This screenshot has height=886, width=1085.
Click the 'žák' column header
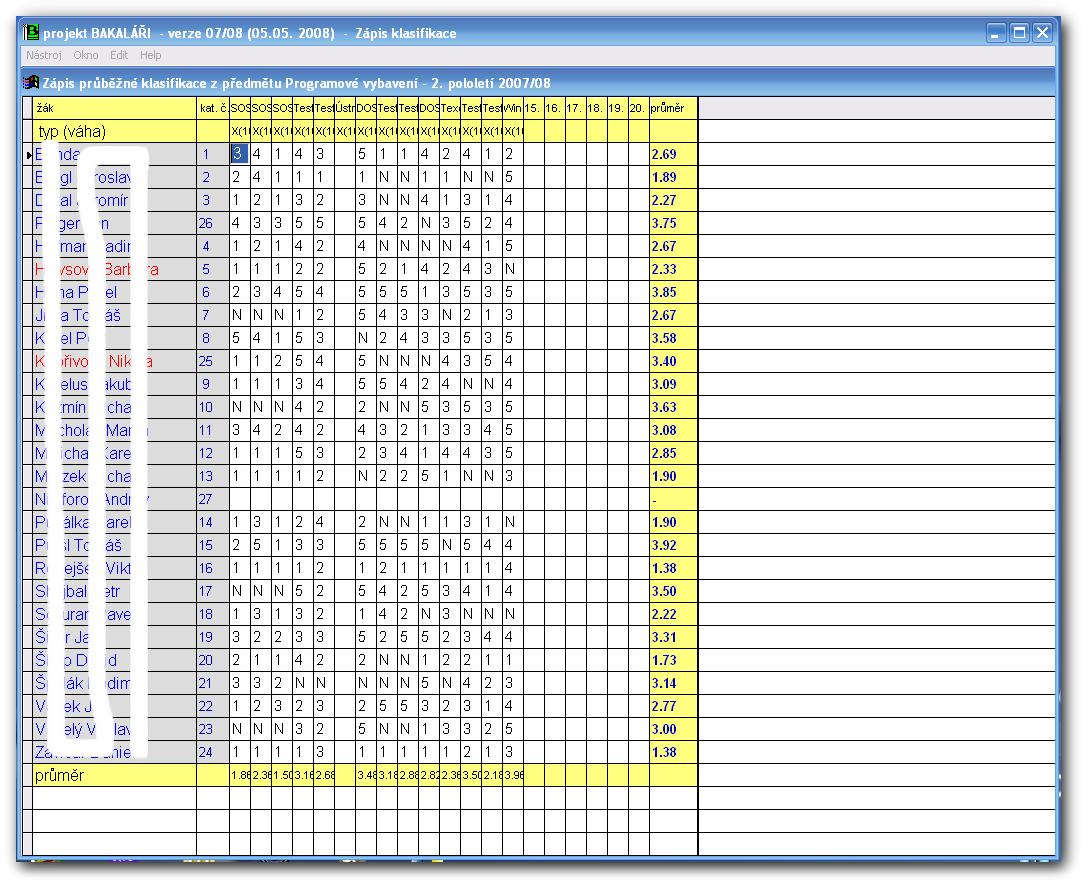pyautogui.click(x=114, y=108)
